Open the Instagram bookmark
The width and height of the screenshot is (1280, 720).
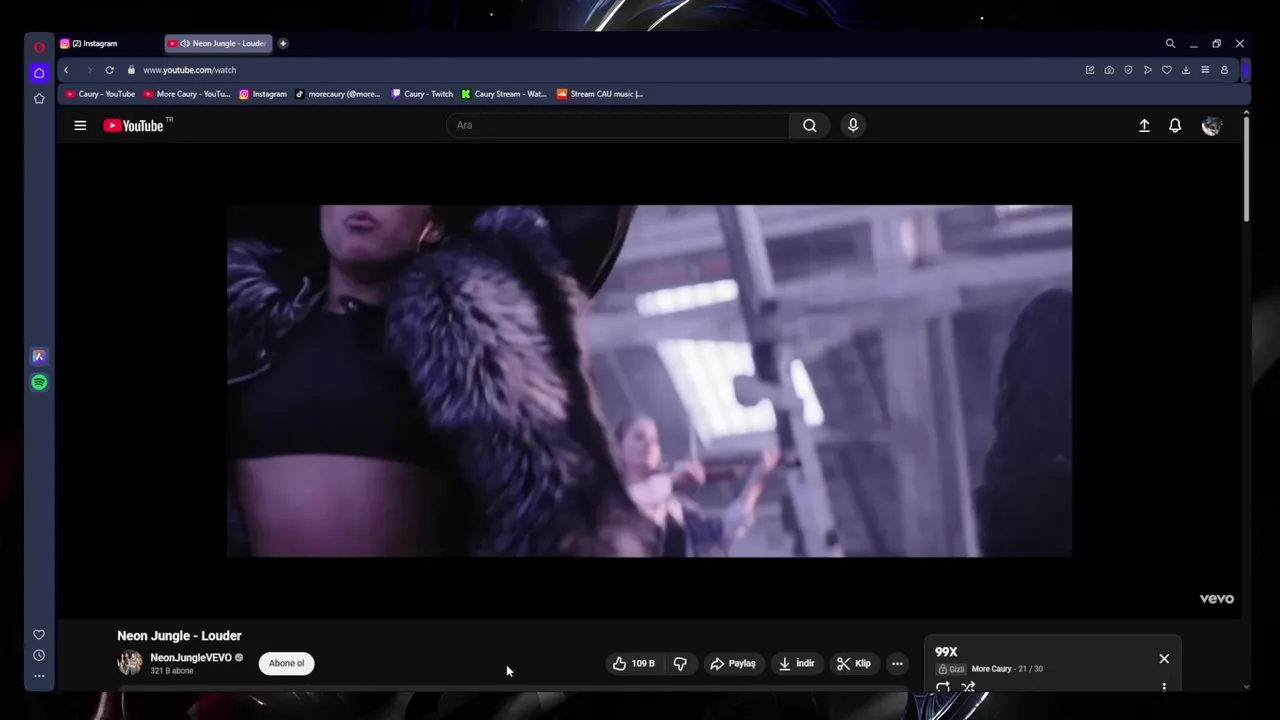pyautogui.click(x=263, y=94)
